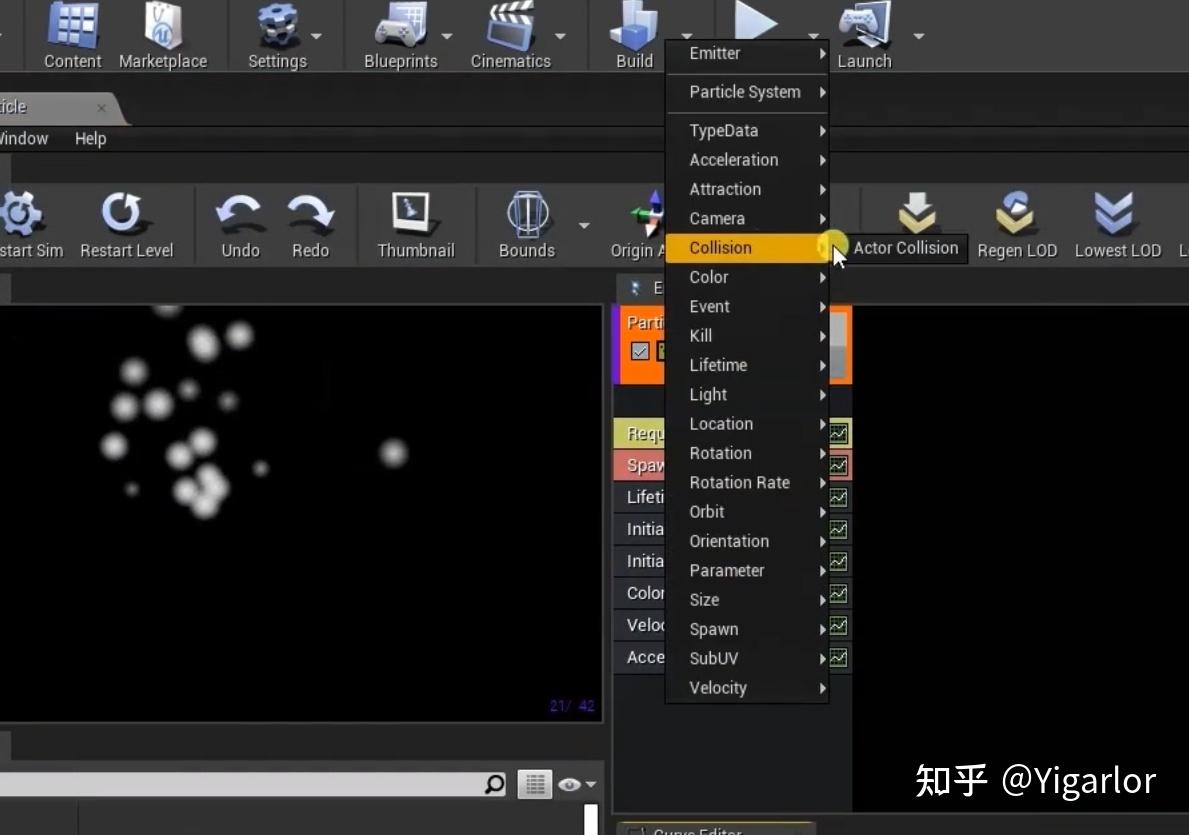
Task: Expand Build options dropdown arrow
Action: [686, 35]
